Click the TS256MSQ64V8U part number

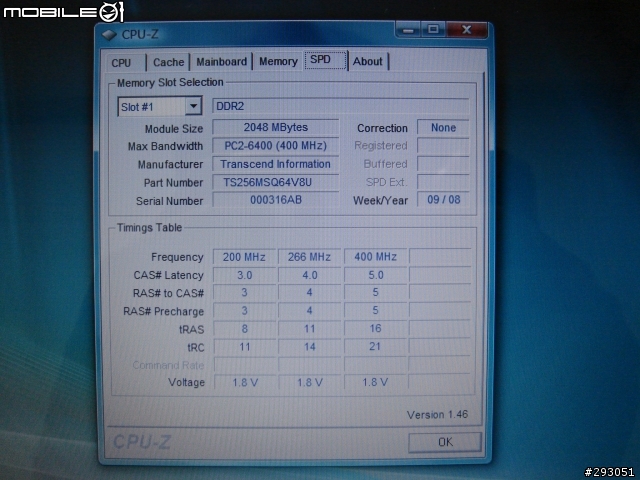tap(276, 182)
